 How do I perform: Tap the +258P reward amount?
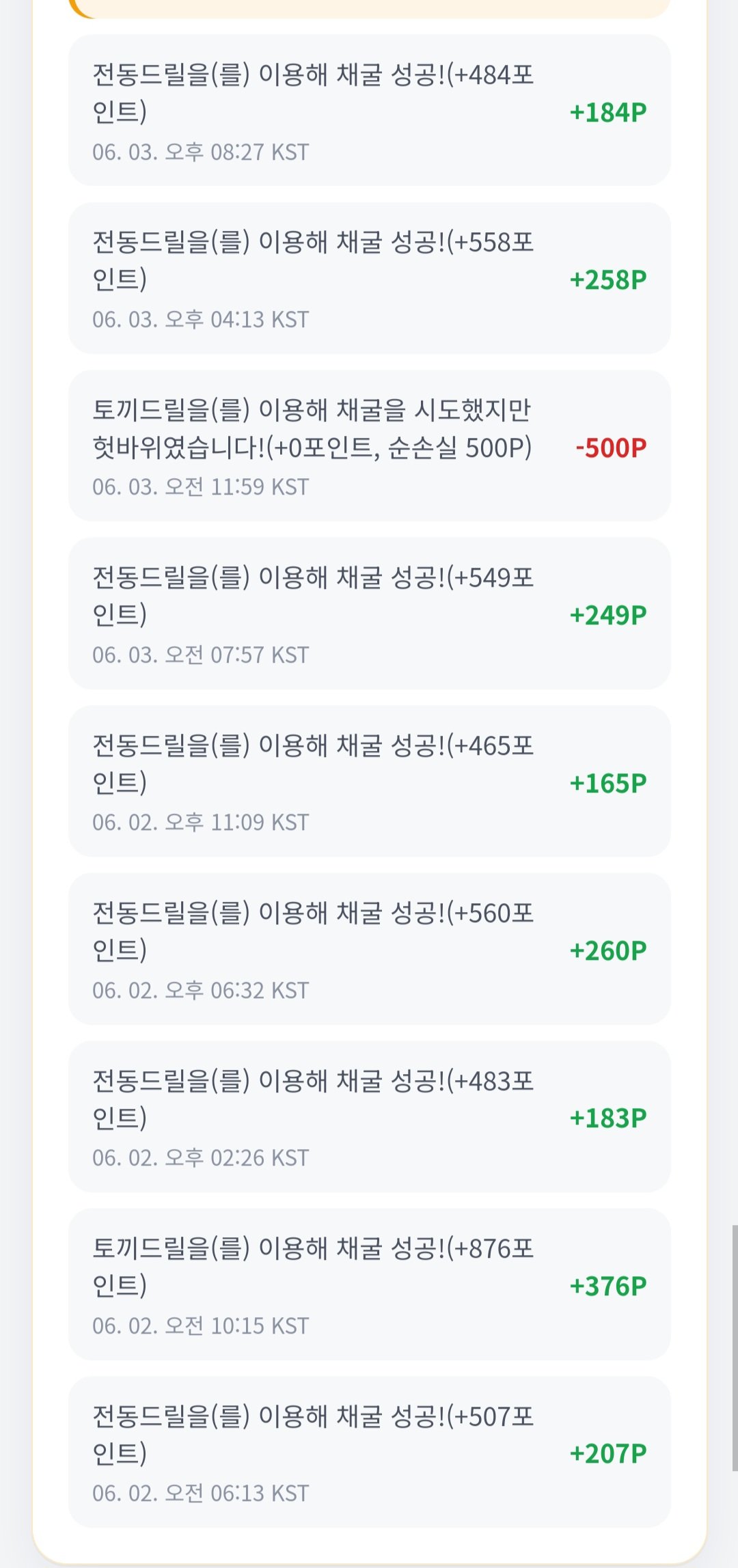[608, 279]
